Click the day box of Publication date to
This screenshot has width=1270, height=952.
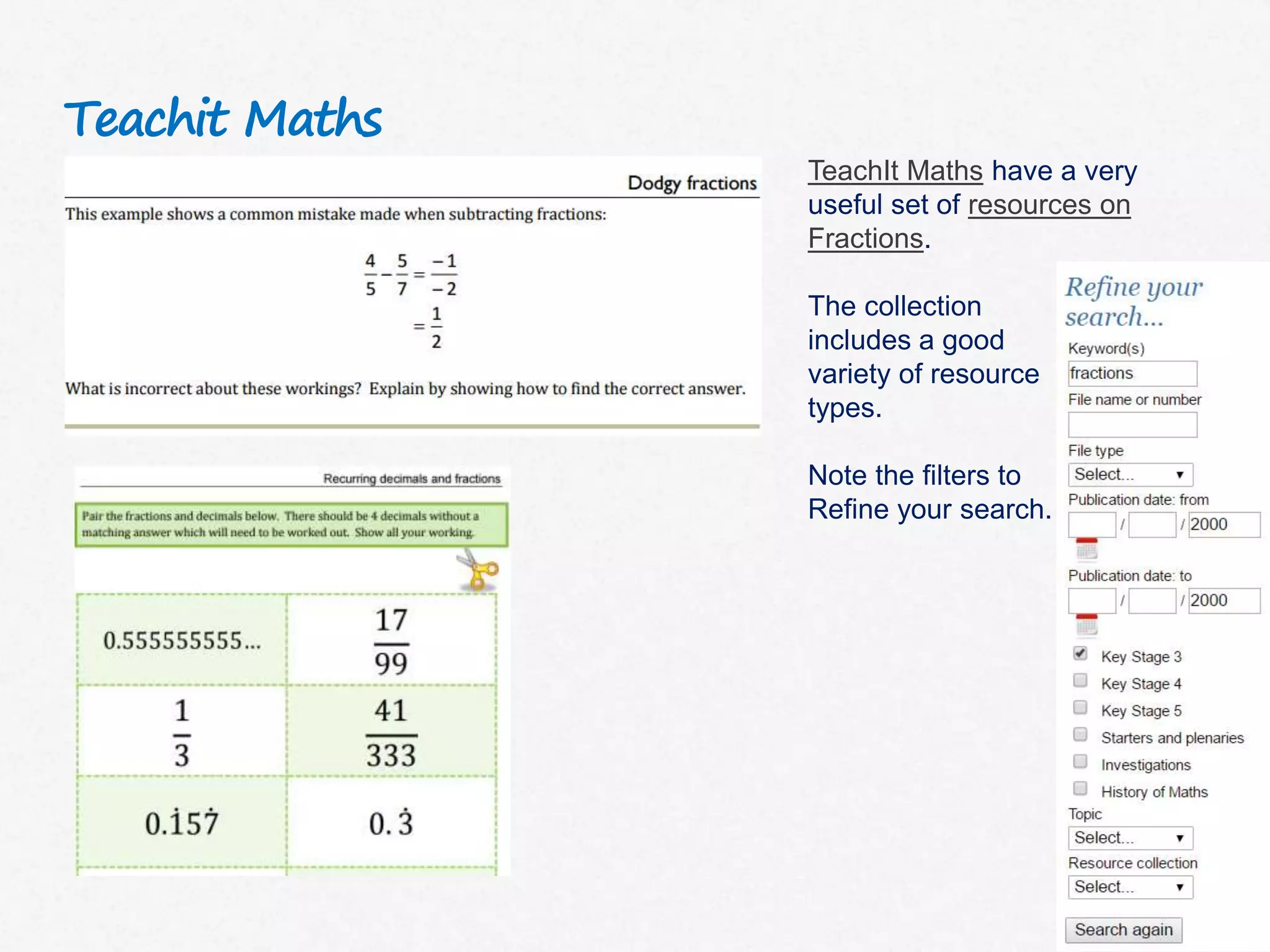pyautogui.click(x=1092, y=601)
